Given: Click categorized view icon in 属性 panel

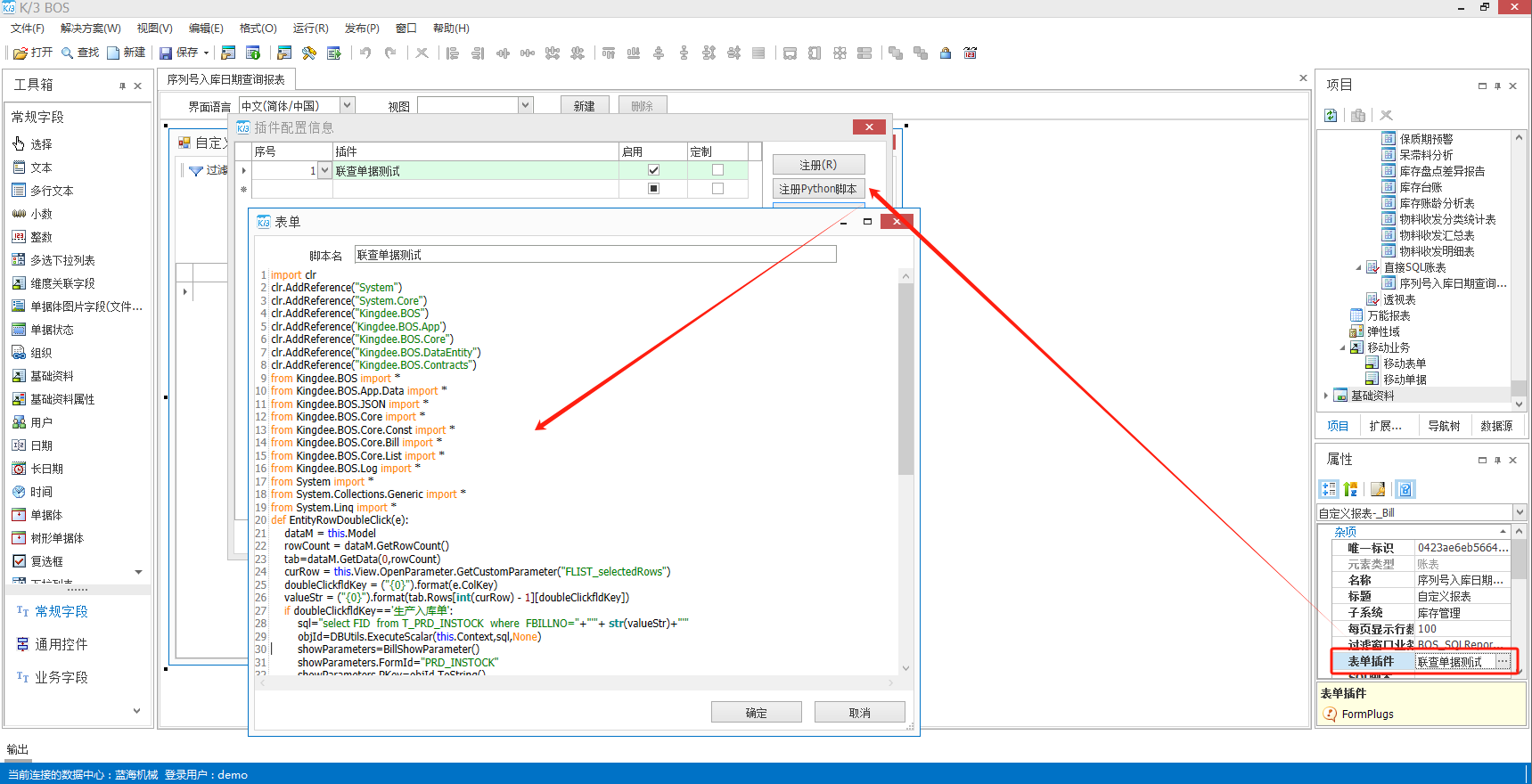Looking at the screenshot, I should [x=1329, y=489].
